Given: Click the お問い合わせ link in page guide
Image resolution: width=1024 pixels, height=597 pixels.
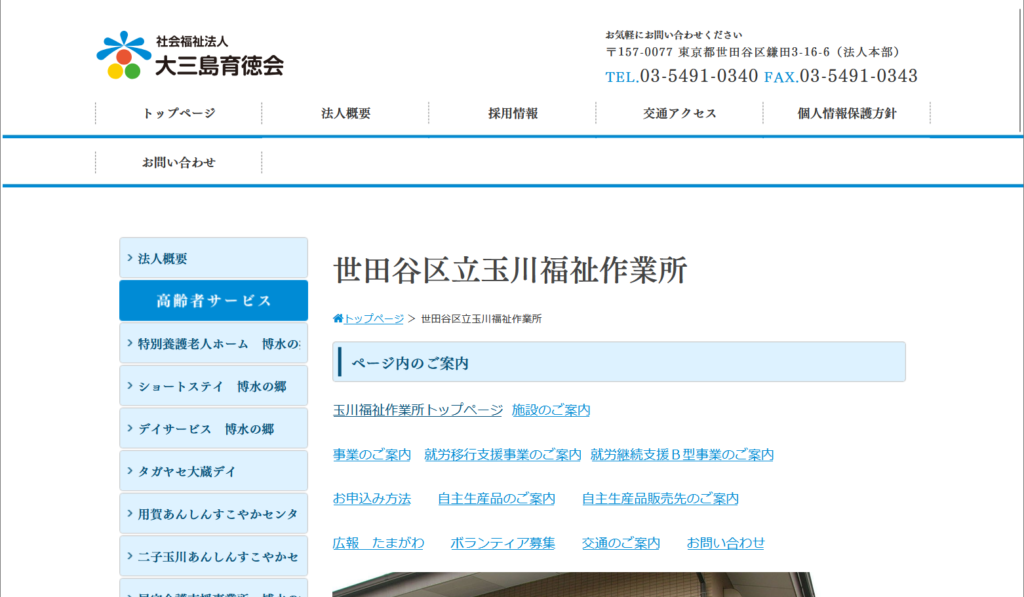Looking at the screenshot, I should (725, 543).
